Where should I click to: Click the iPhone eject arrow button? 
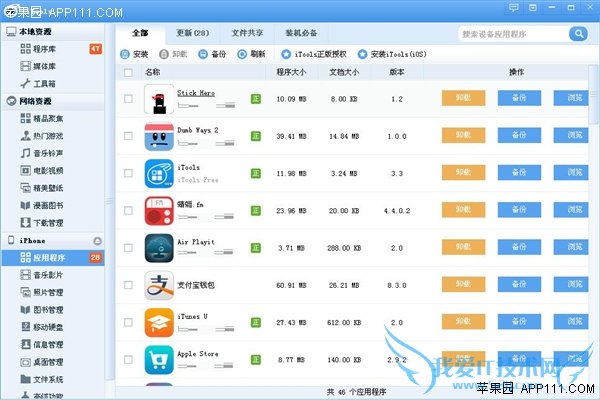tap(98, 241)
